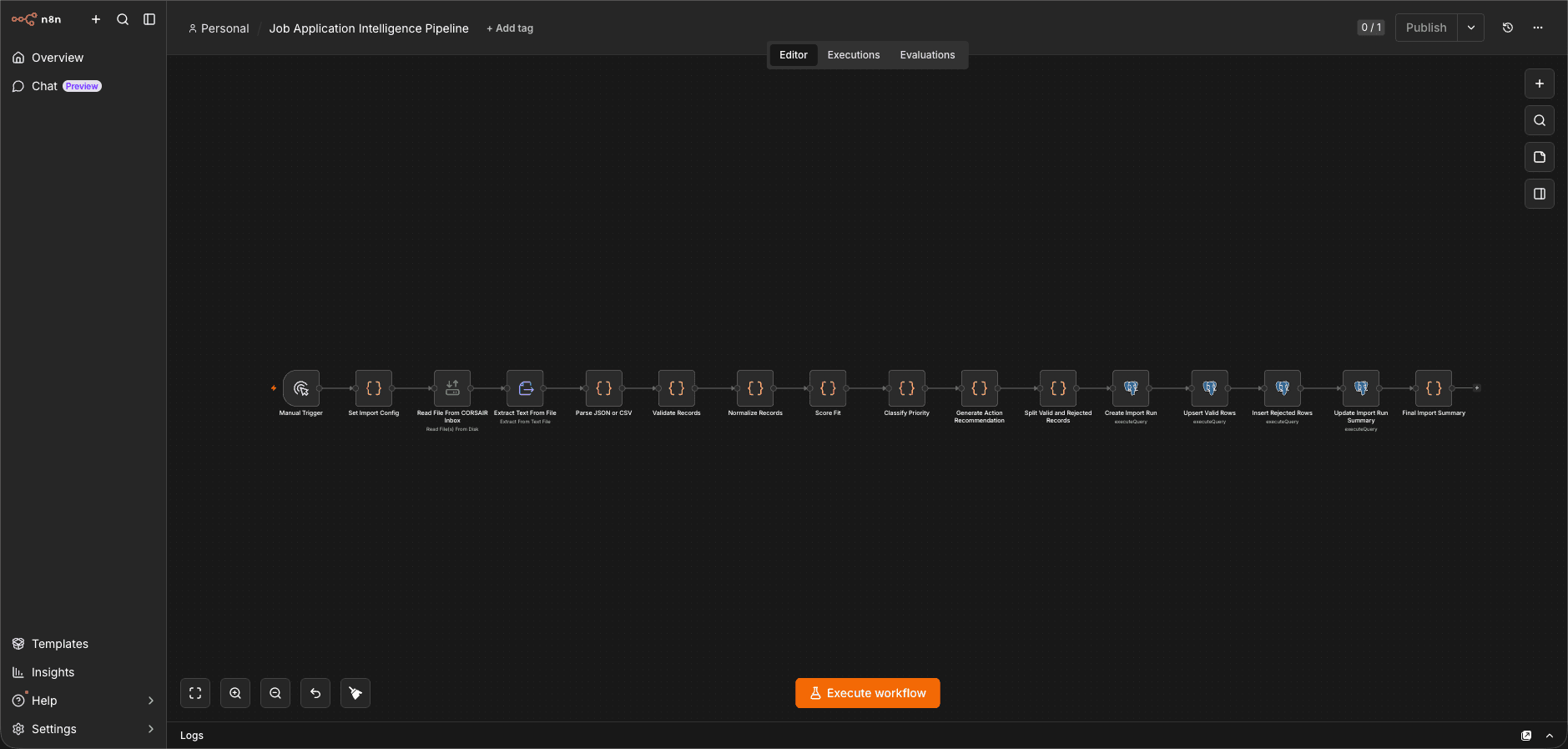Switch to Executions tab
This screenshot has width=1568, height=749.
(854, 55)
